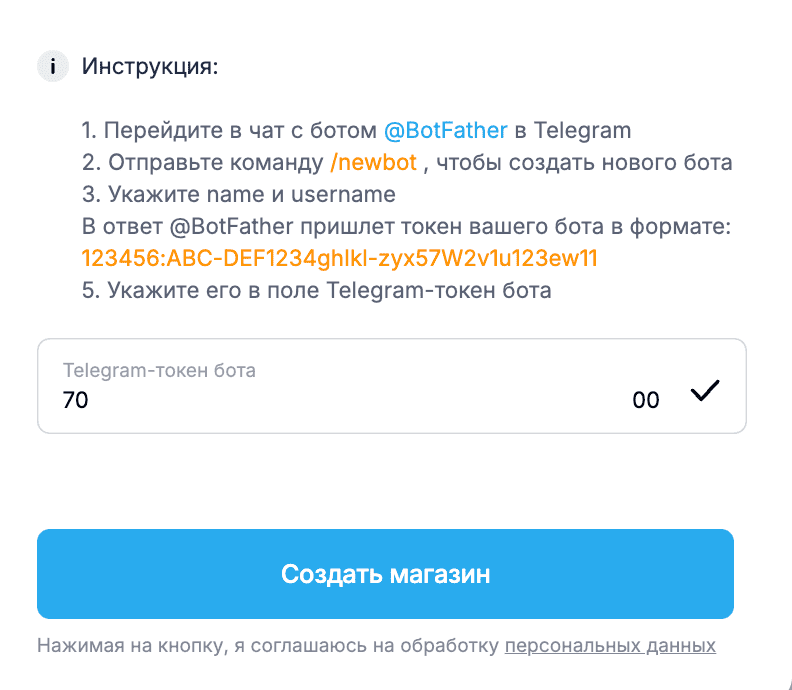
Task: Click the Создать магазин button
Action: click(385, 574)
